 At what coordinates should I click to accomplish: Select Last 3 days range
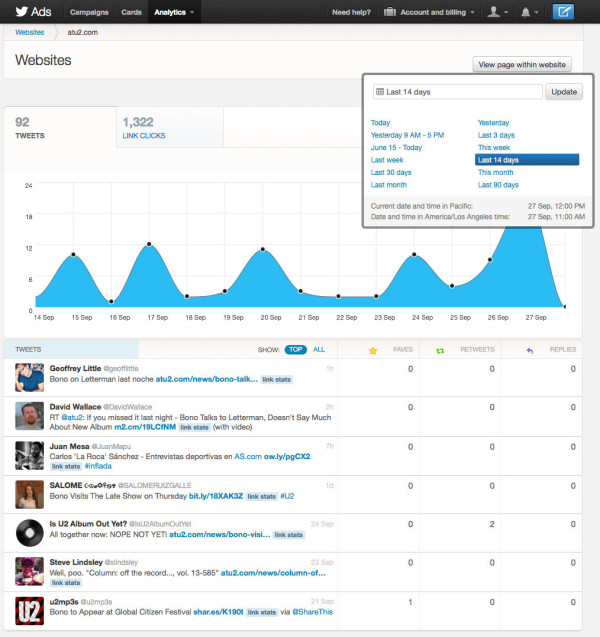496,135
